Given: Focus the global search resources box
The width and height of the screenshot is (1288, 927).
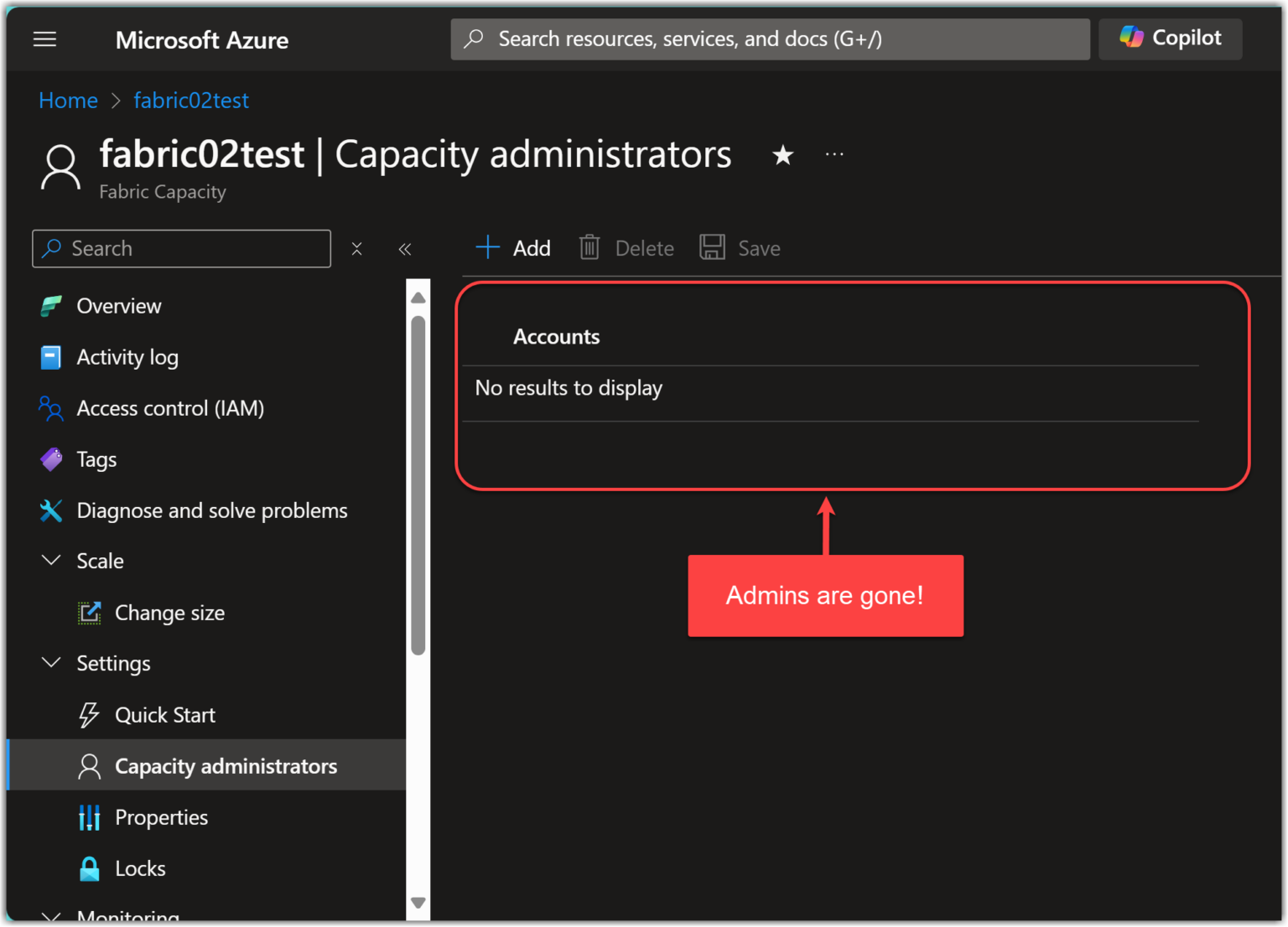Looking at the screenshot, I should pyautogui.click(x=770, y=39).
